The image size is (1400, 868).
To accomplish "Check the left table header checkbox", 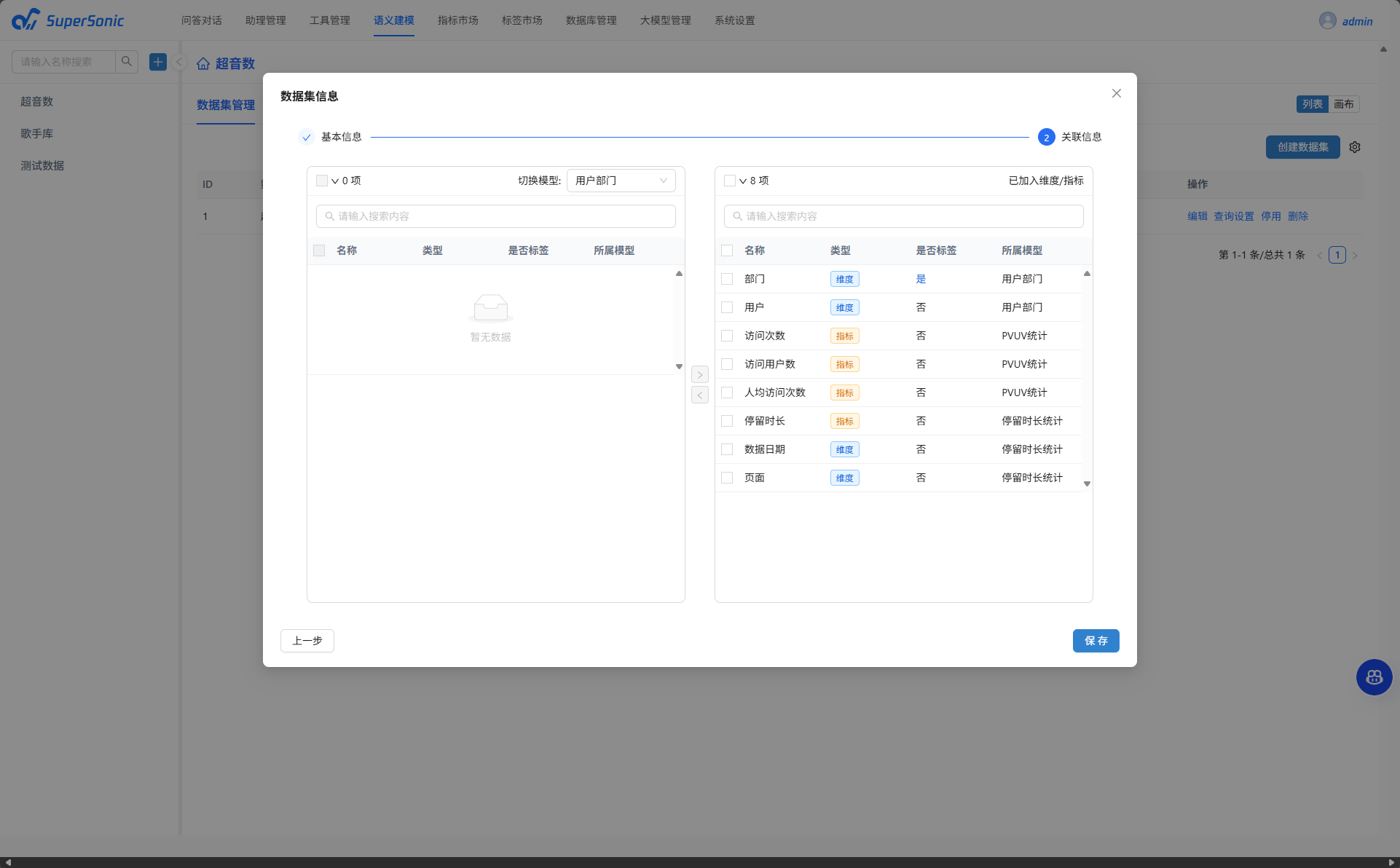I will (x=319, y=250).
